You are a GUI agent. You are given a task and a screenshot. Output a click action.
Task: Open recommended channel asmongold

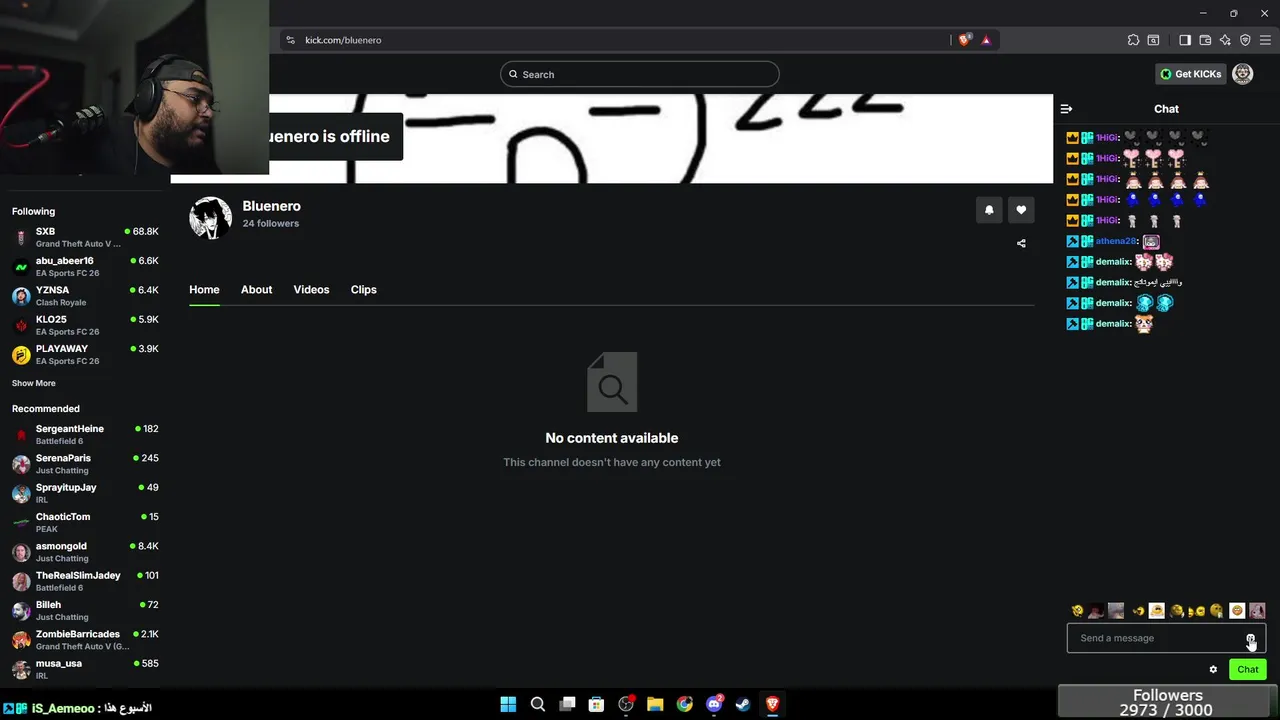(85, 552)
